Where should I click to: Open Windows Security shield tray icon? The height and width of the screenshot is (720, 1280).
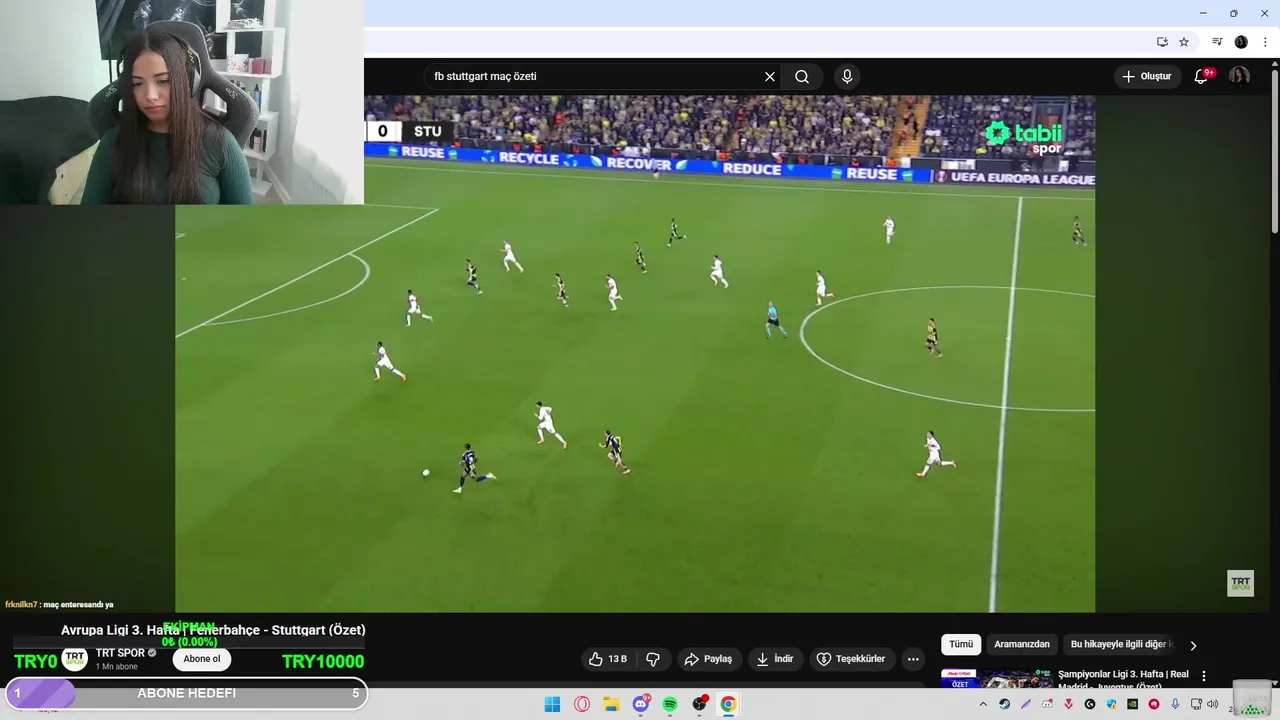pyautogui.click(x=1111, y=704)
